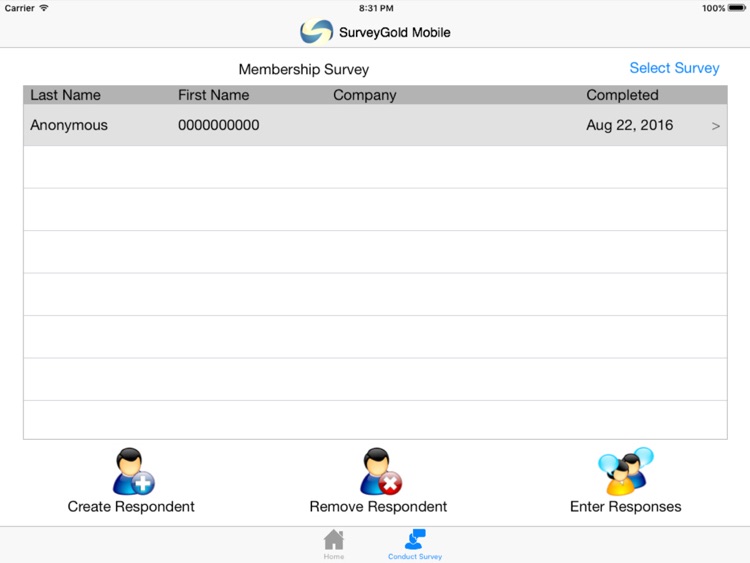The width and height of the screenshot is (750, 563).
Task: Click the Select Survey link
Action: [x=674, y=68]
